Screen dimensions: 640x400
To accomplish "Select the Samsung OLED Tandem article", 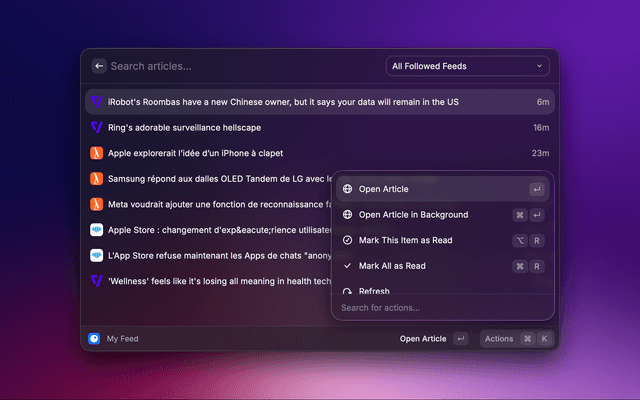I will pos(215,179).
